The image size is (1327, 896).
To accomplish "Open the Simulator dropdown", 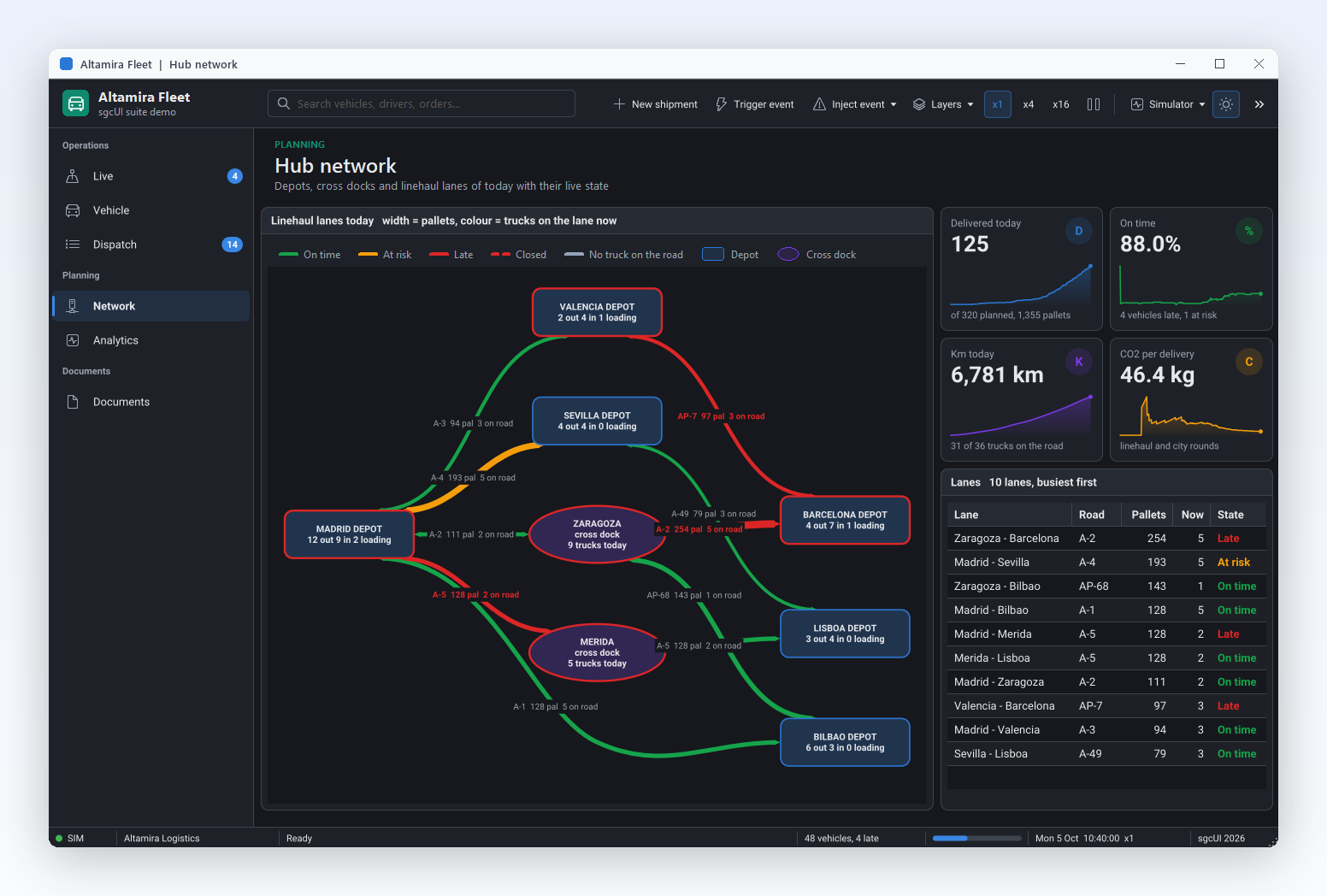I will point(1167,104).
